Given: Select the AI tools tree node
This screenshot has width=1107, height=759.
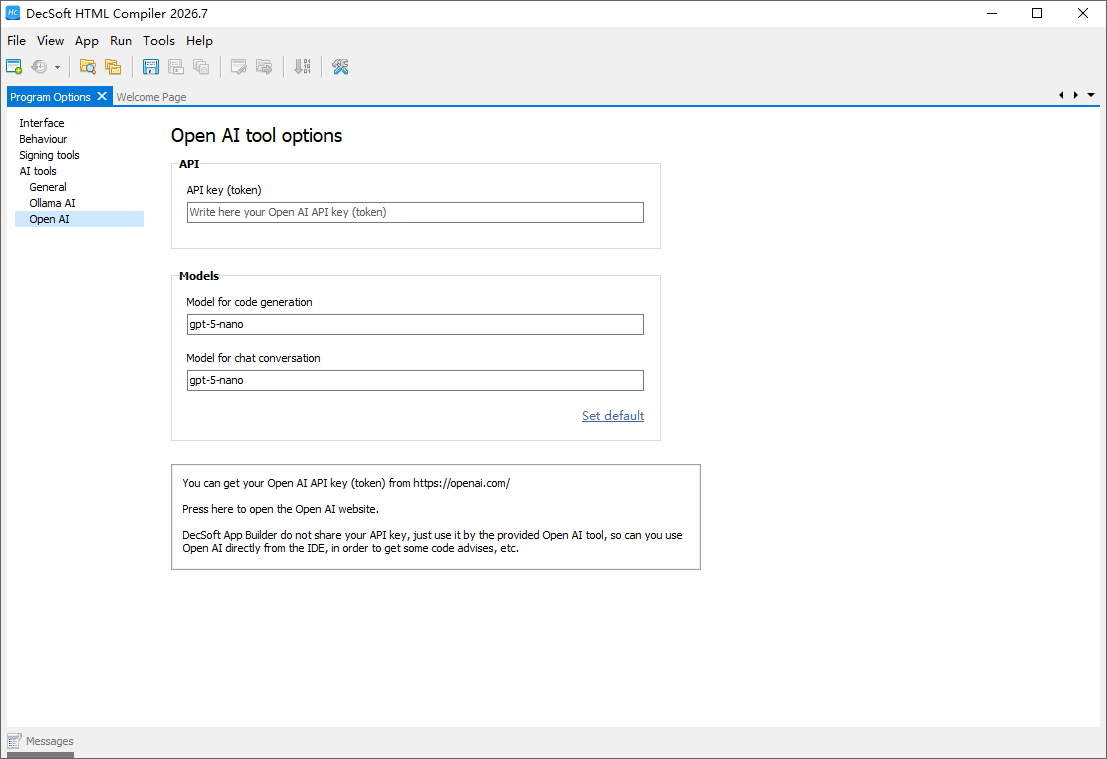Looking at the screenshot, I should (37, 171).
